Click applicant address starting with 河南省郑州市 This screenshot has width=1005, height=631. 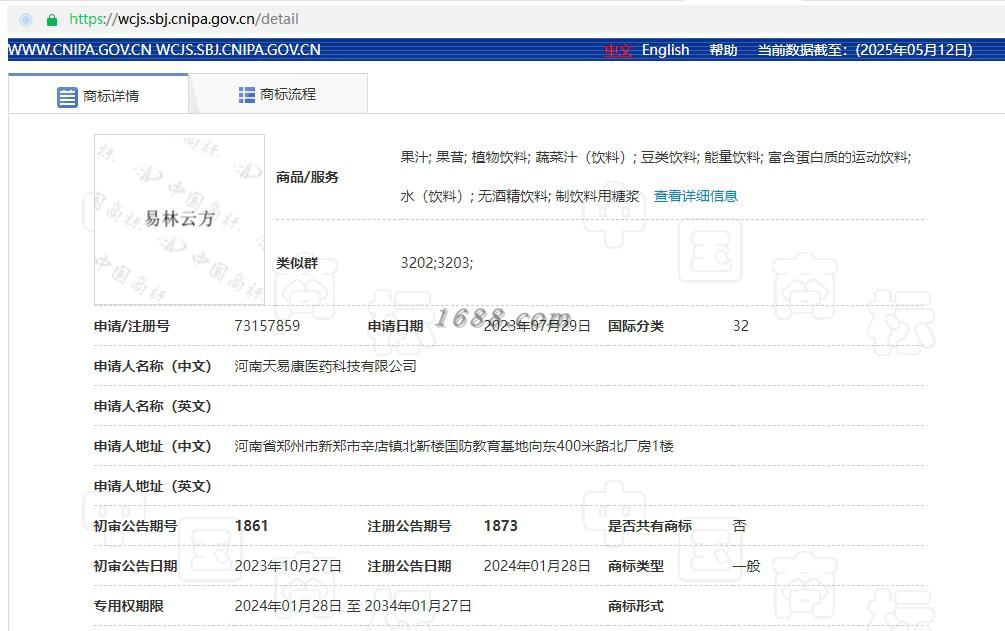[x=454, y=446]
